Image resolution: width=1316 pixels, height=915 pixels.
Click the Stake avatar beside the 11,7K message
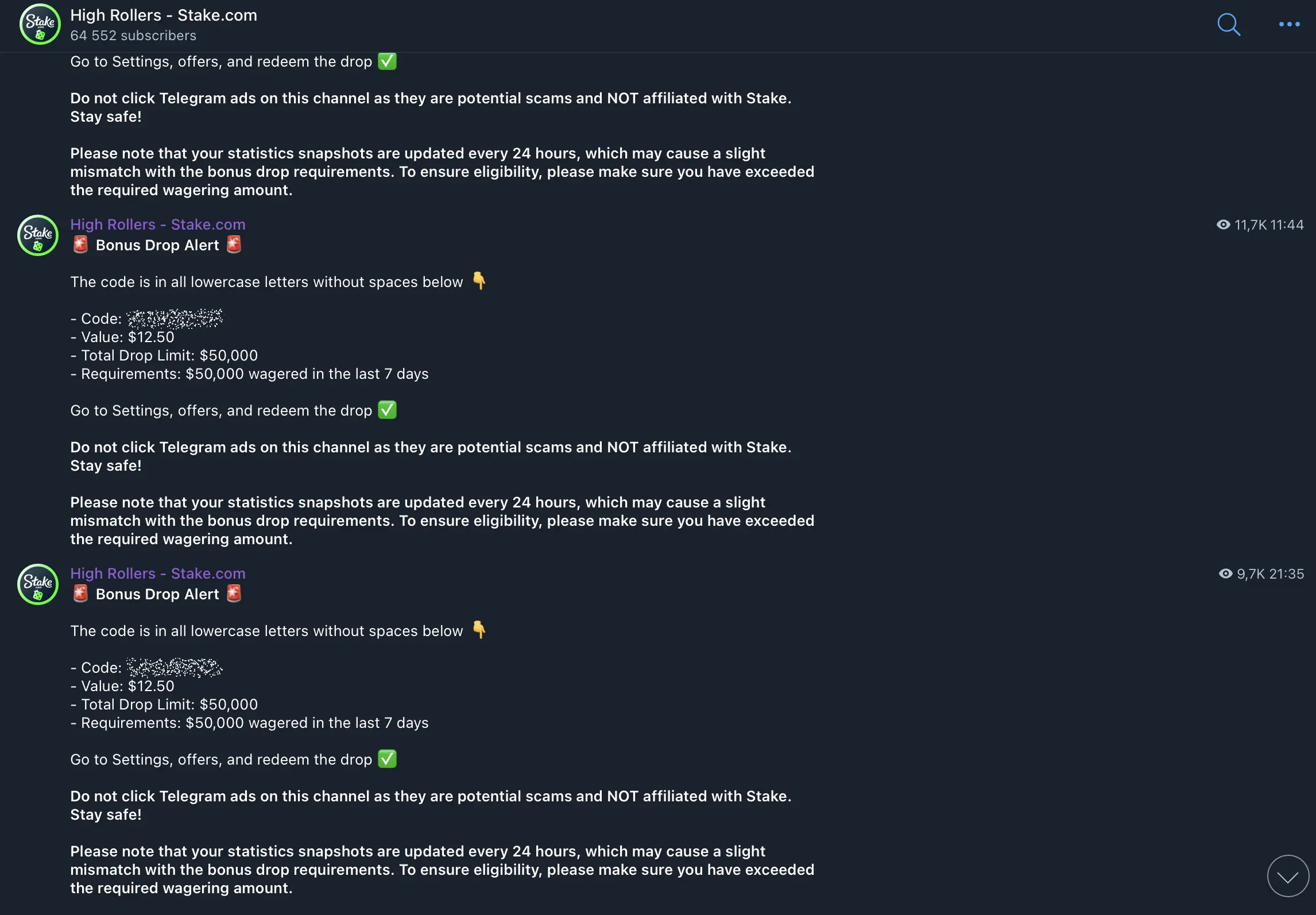(x=37, y=235)
